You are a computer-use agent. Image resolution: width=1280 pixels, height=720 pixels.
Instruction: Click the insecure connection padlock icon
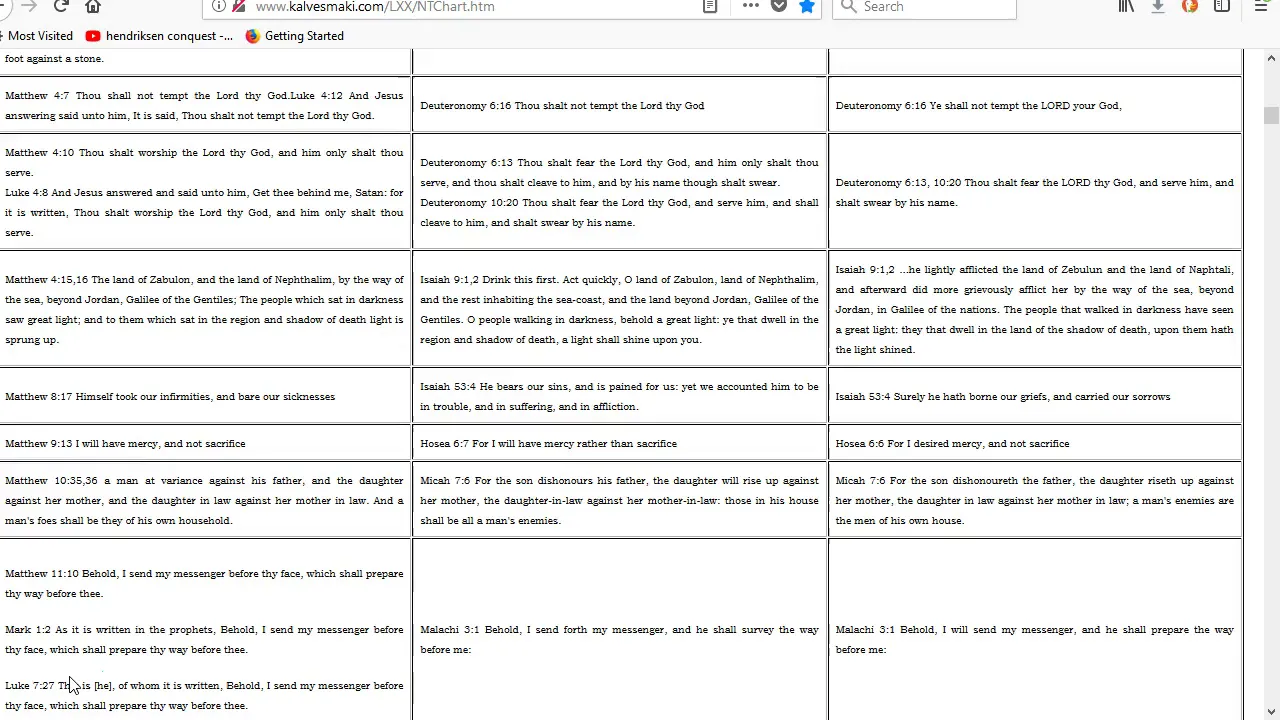239,6
